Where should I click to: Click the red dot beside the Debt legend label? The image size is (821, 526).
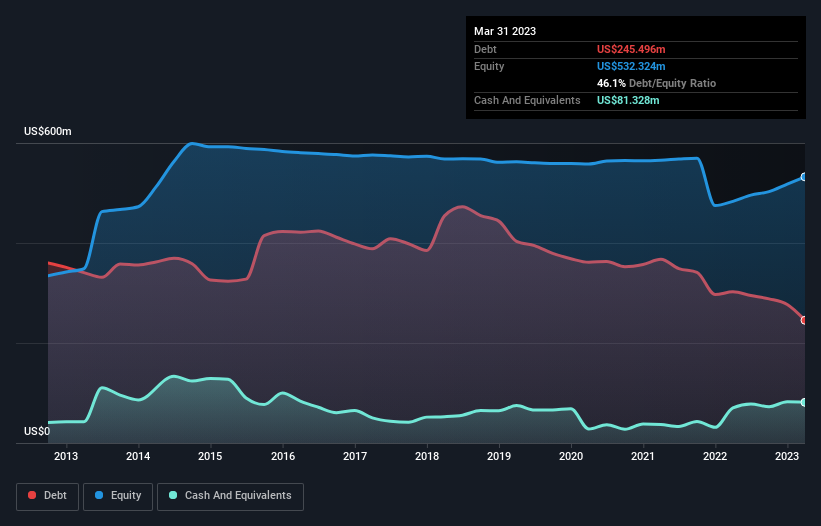[33, 496]
